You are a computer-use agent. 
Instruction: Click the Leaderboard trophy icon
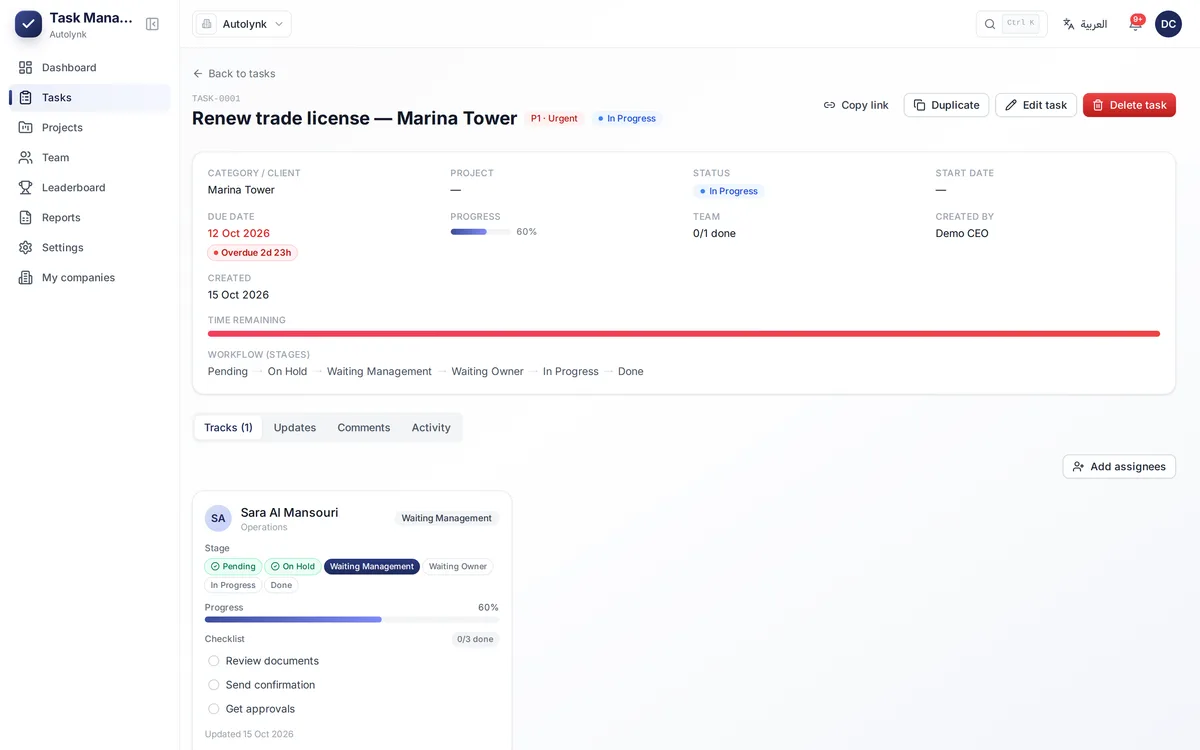coord(26,188)
